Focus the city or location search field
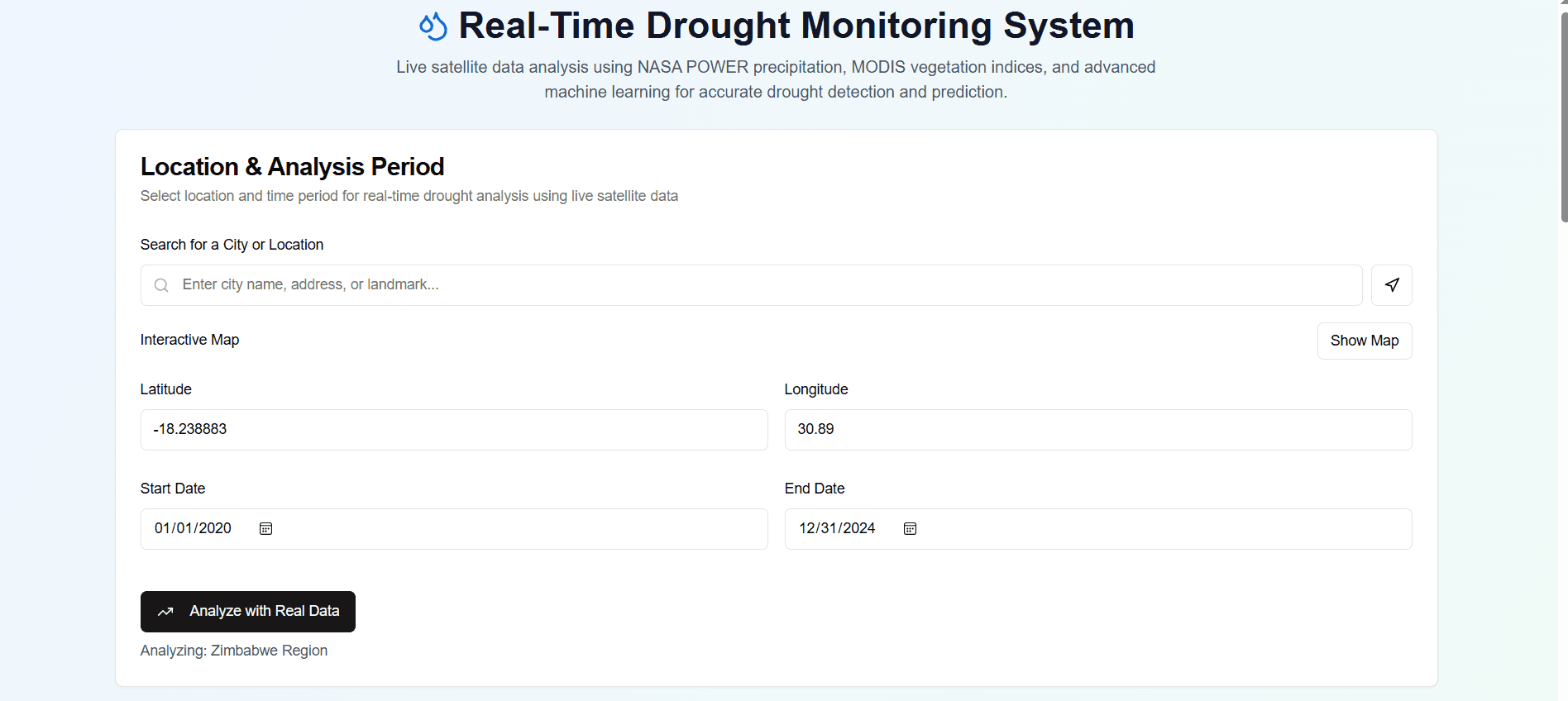The height and width of the screenshot is (701, 1568). click(x=752, y=285)
